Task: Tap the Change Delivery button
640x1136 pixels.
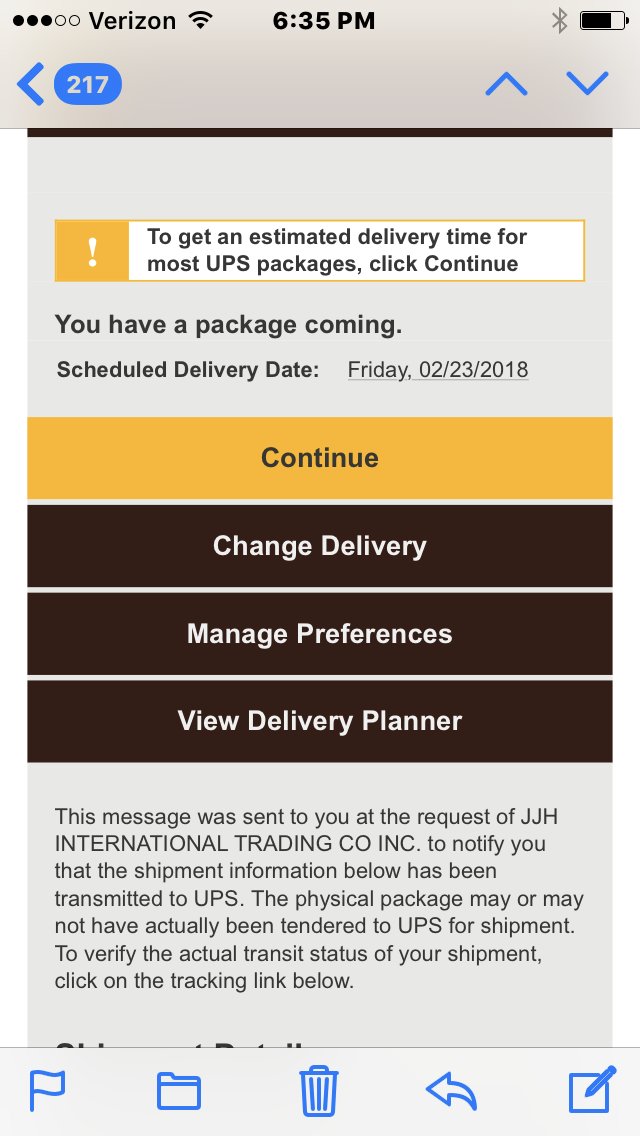Action: (x=320, y=546)
